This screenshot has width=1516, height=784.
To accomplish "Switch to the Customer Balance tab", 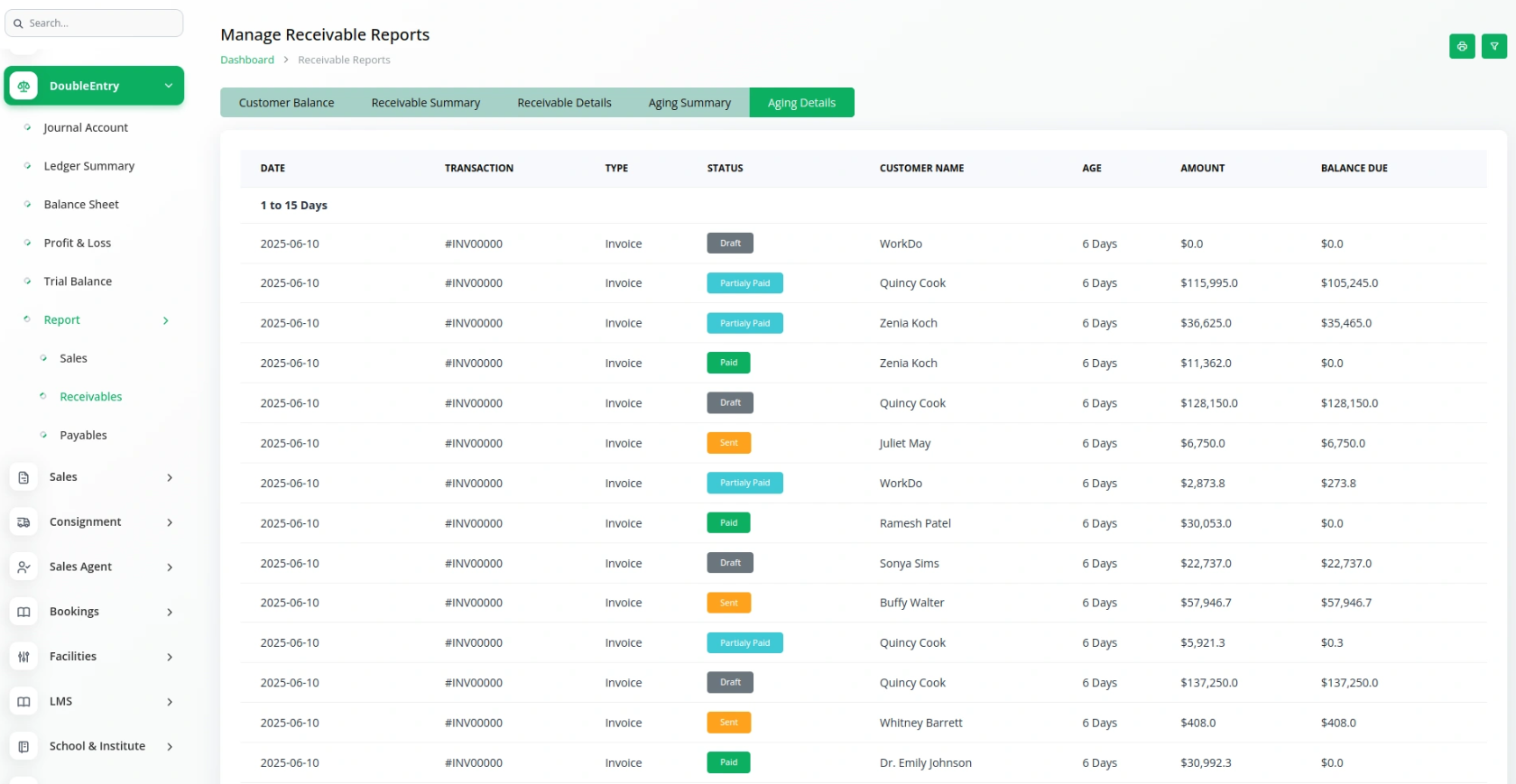I will [286, 103].
